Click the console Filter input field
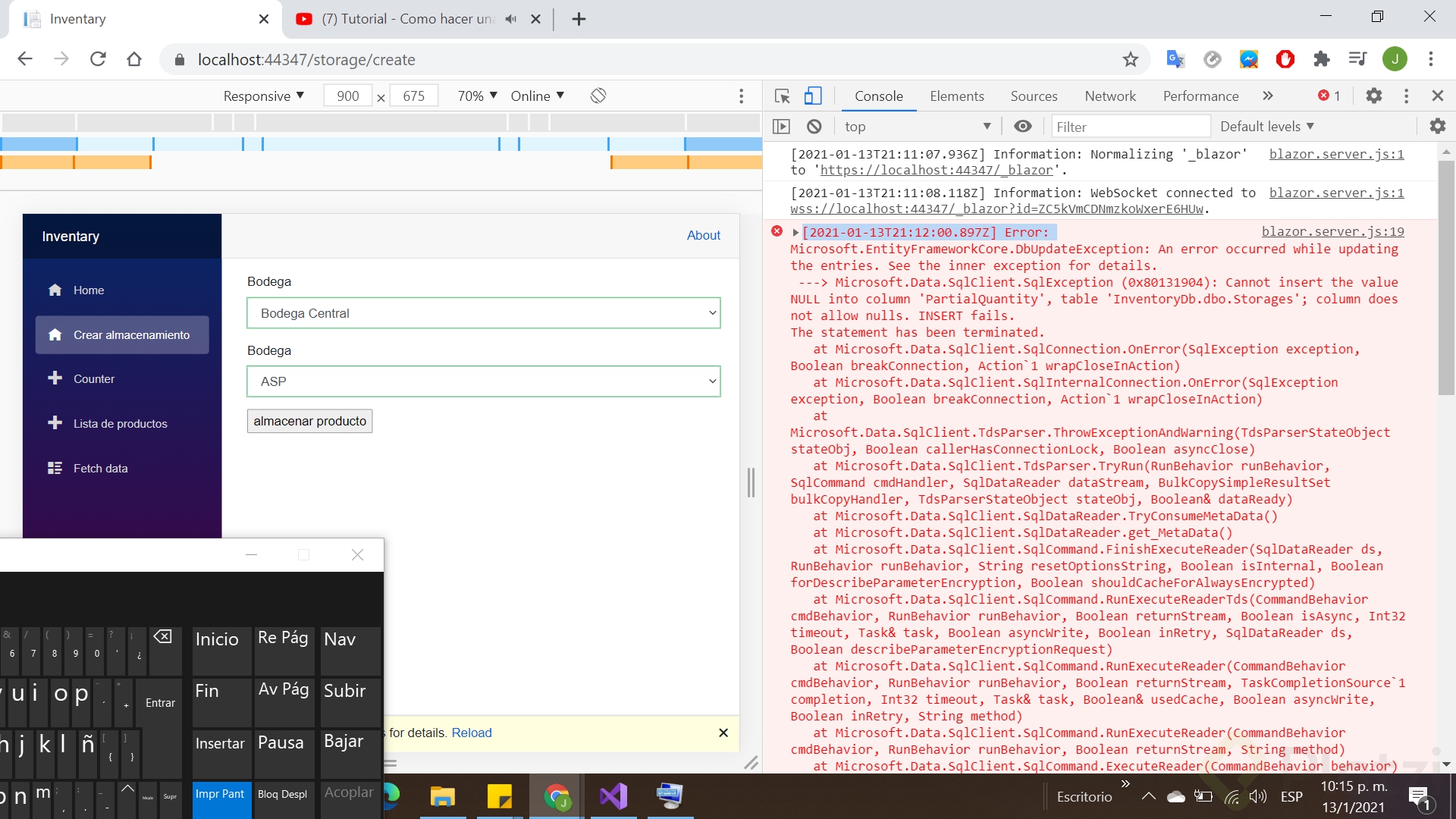Screen dimensions: 1456x819 click(1130, 127)
